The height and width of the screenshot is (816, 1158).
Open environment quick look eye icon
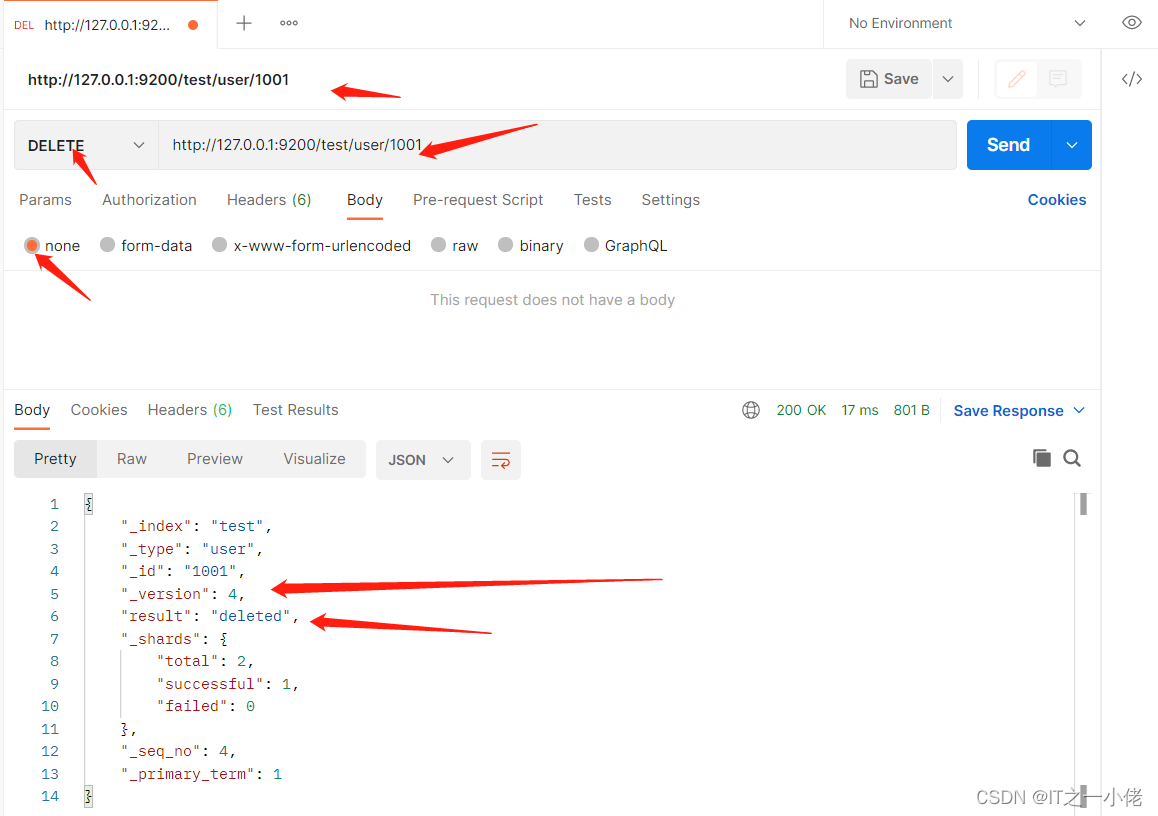[1131, 23]
